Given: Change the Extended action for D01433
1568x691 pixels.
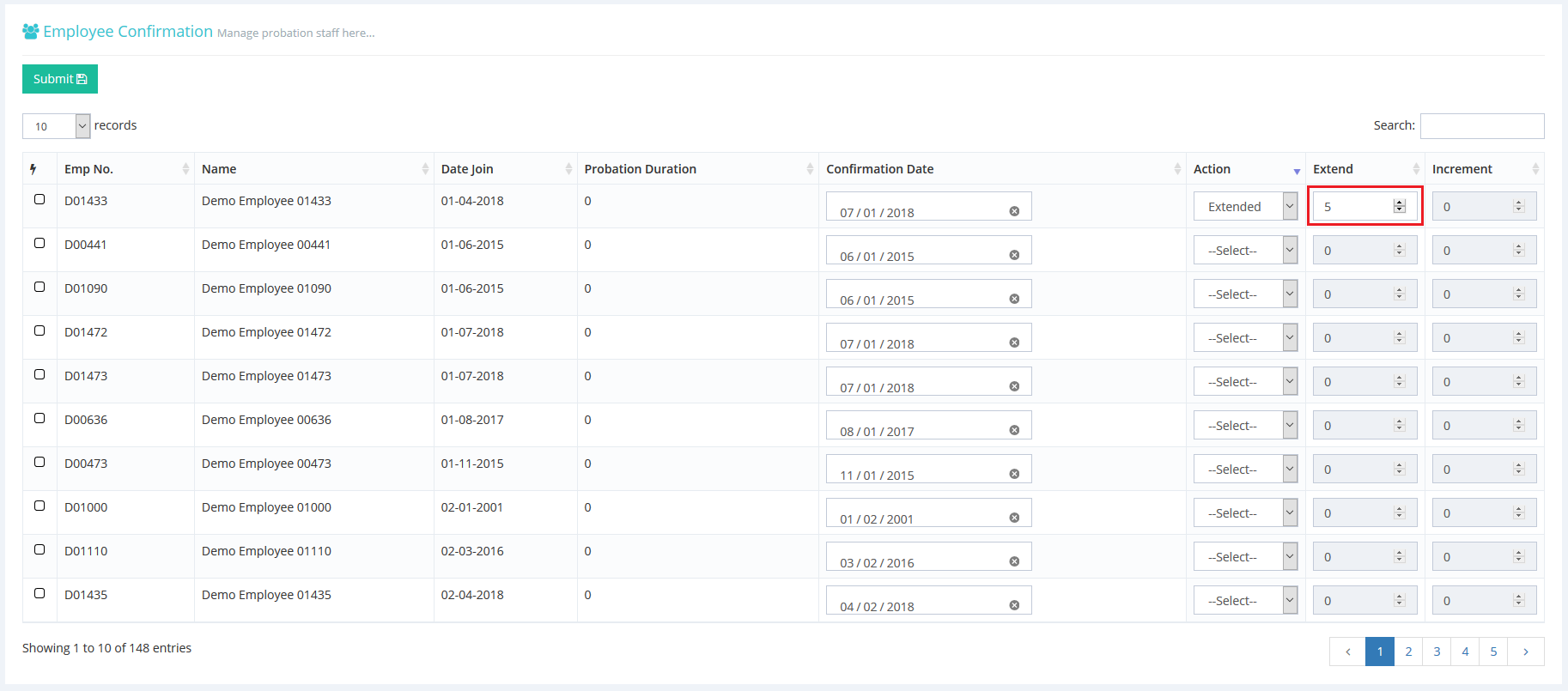Looking at the screenshot, I should click(x=1244, y=207).
